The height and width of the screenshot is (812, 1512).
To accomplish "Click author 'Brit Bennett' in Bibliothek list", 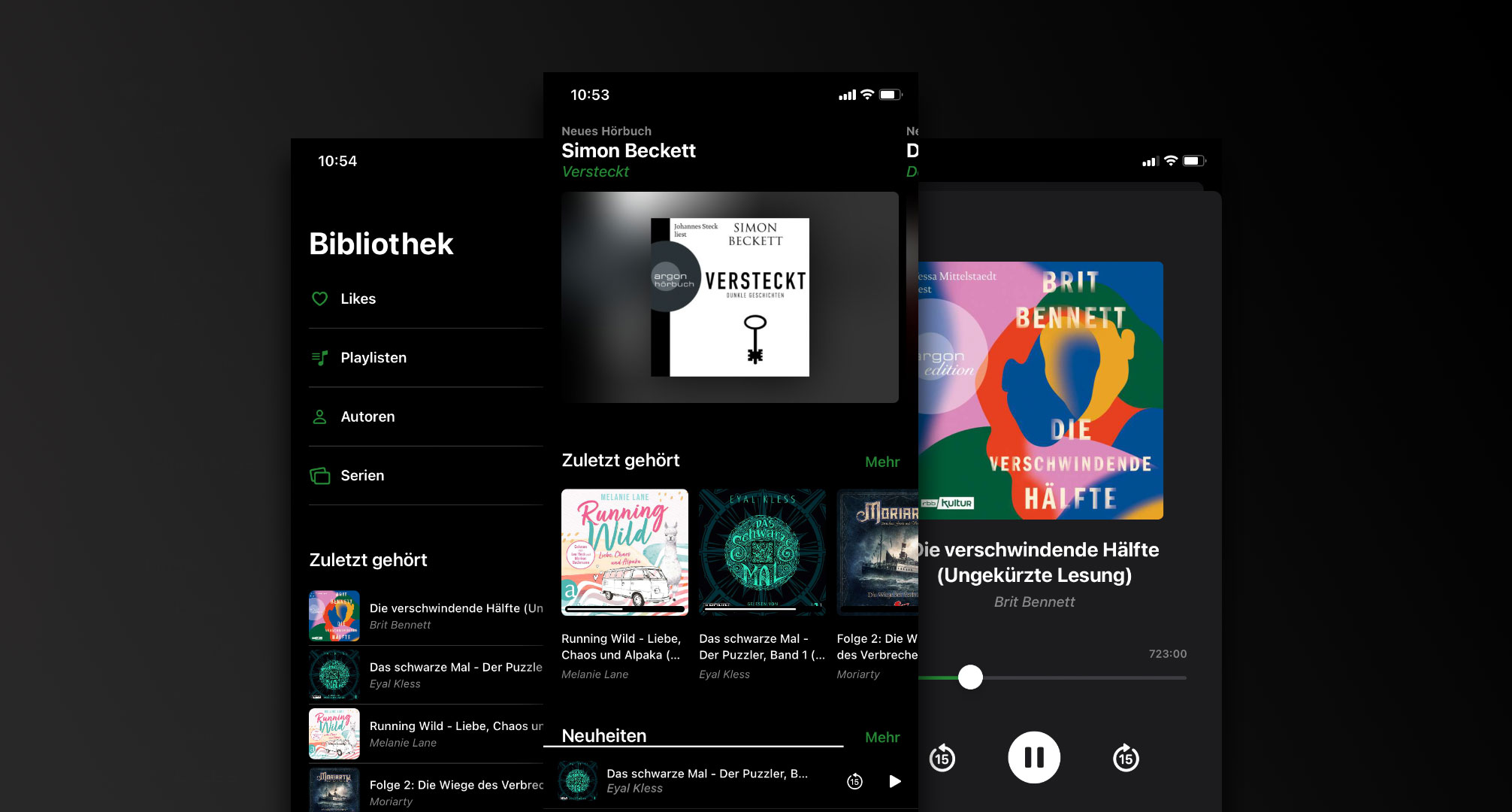I will click(400, 625).
